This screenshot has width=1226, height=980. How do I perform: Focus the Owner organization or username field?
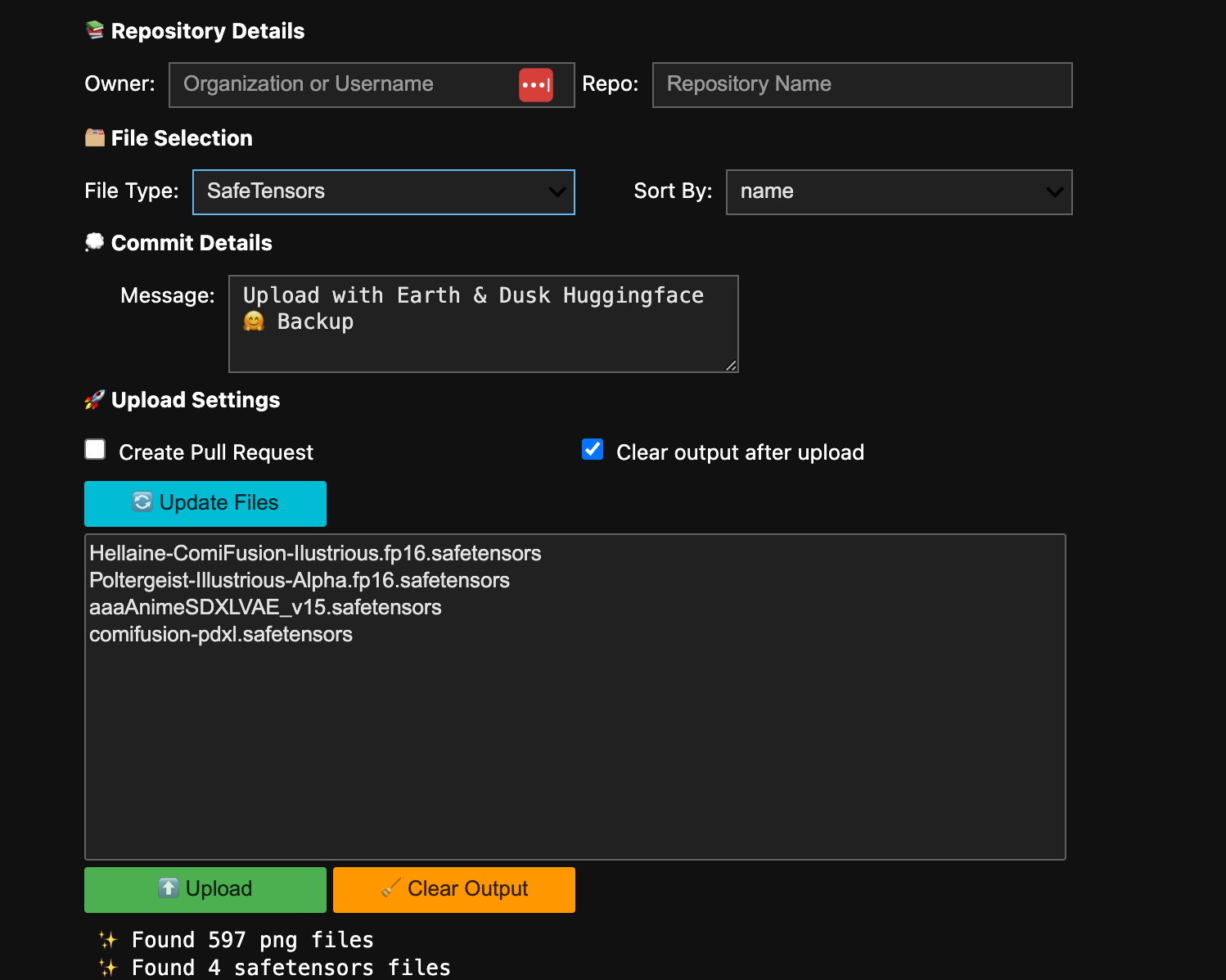coord(344,85)
